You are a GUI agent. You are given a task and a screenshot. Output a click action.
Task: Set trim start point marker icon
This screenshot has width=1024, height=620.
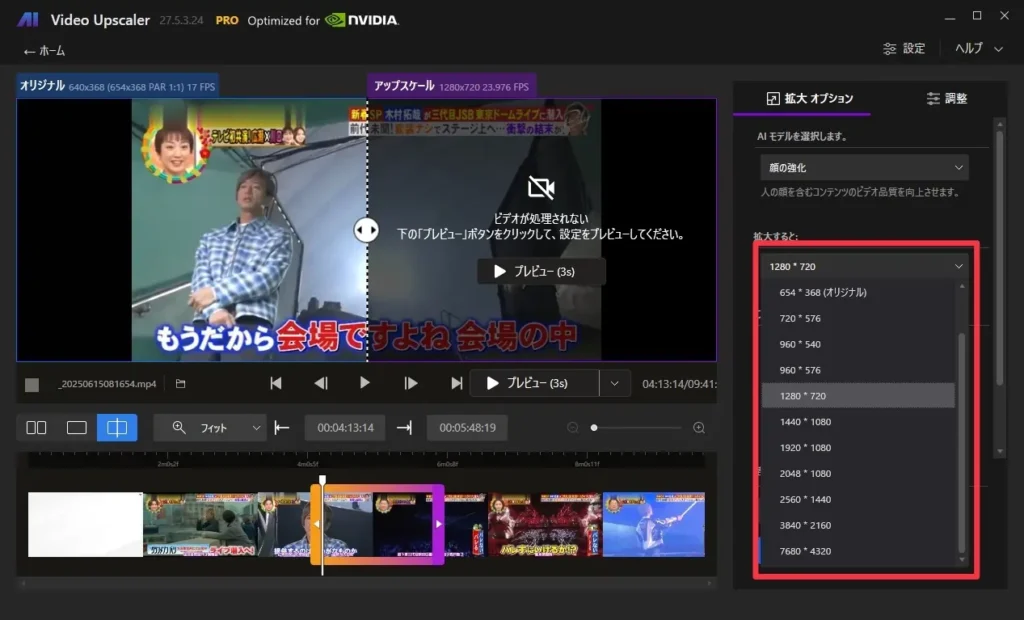282,428
